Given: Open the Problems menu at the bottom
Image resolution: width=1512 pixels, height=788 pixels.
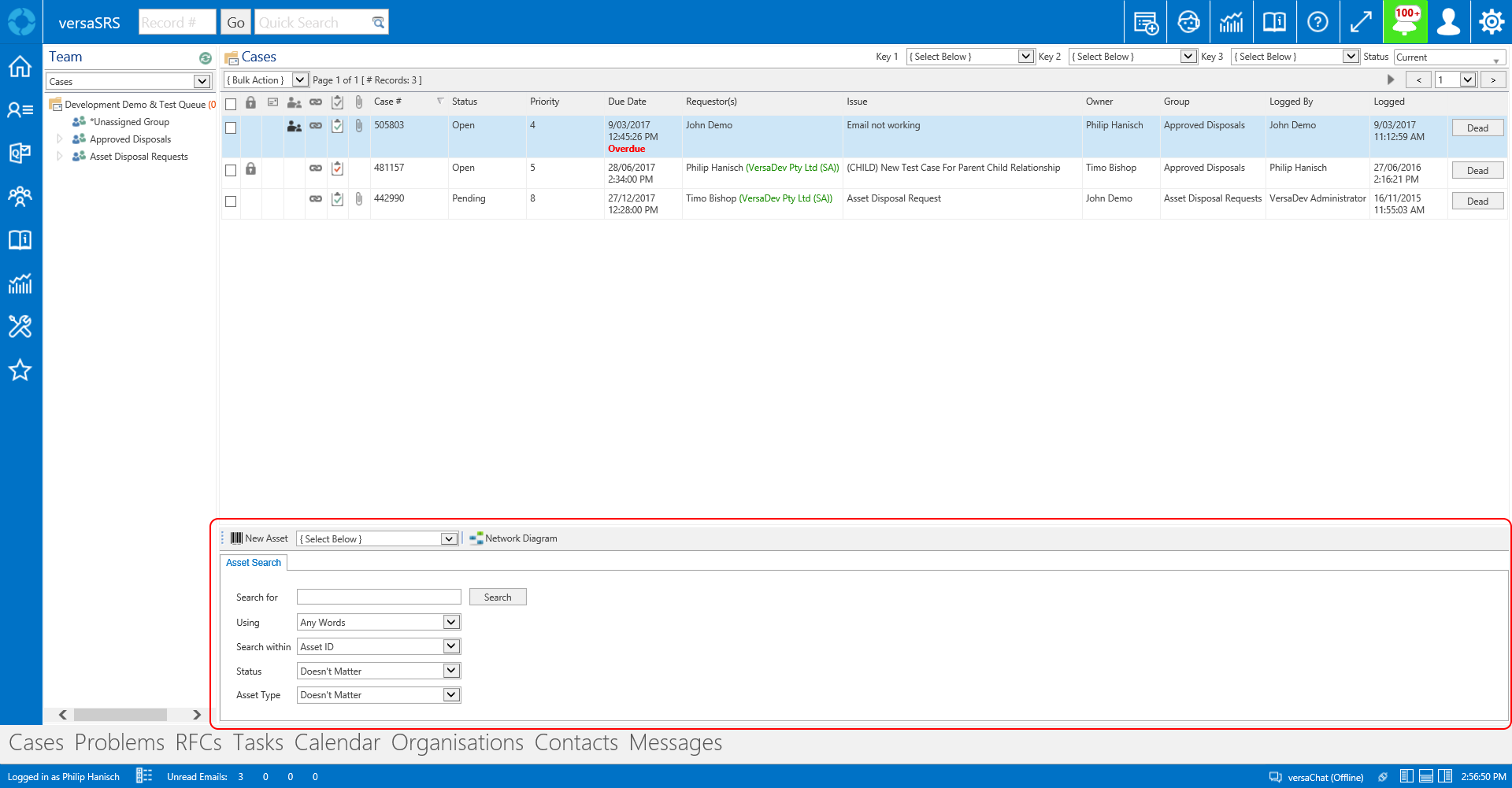Looking at the screenshot, I should 118,742.
